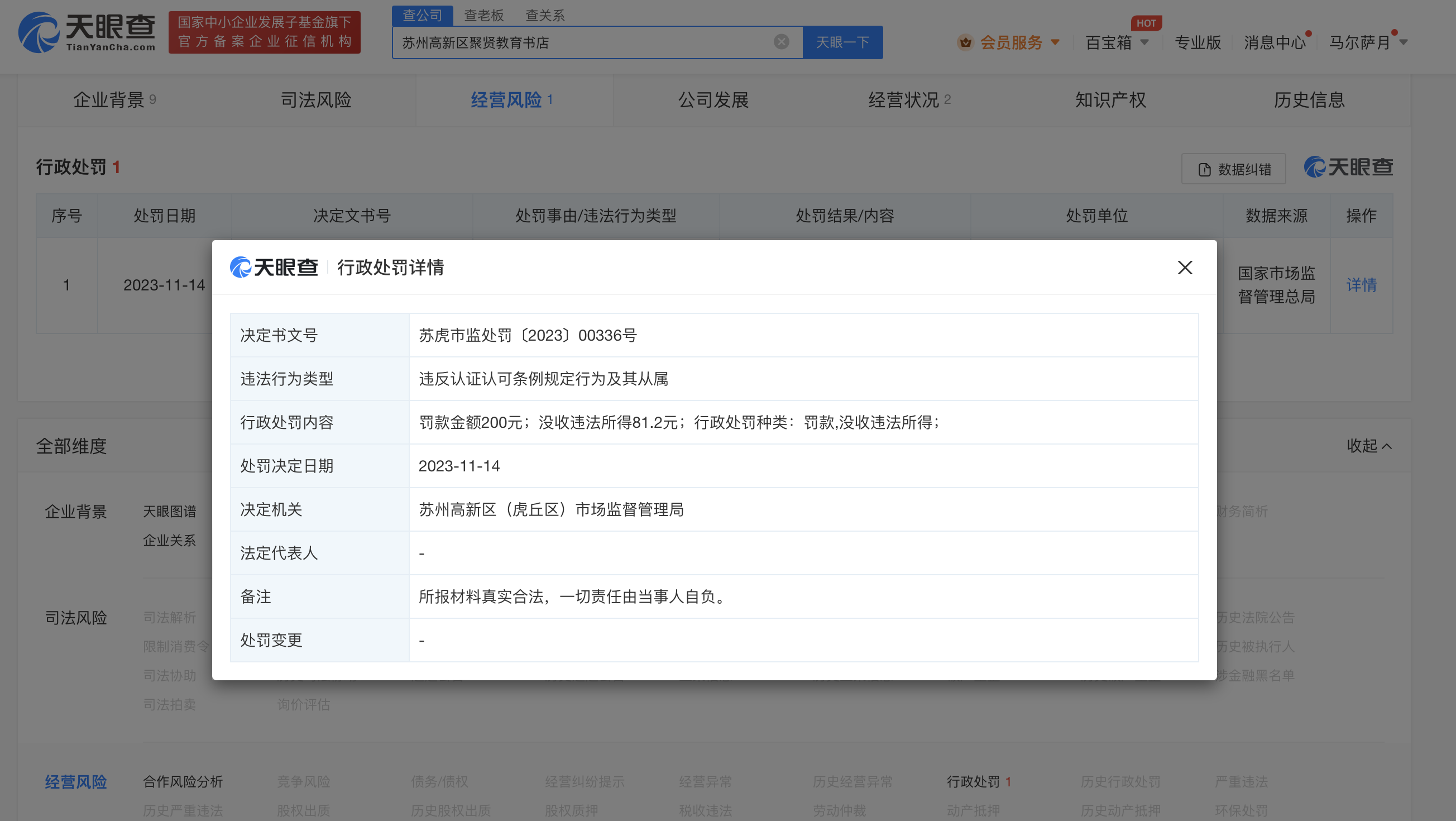This screenshot has height=821, width=1456.
Task: Click the 合作风险分析 link
Action: click(x=183, y=782)
